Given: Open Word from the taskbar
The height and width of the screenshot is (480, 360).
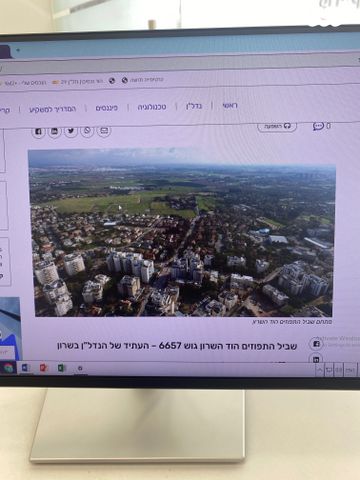Looking at the screenshot, I should pos(26,368).
